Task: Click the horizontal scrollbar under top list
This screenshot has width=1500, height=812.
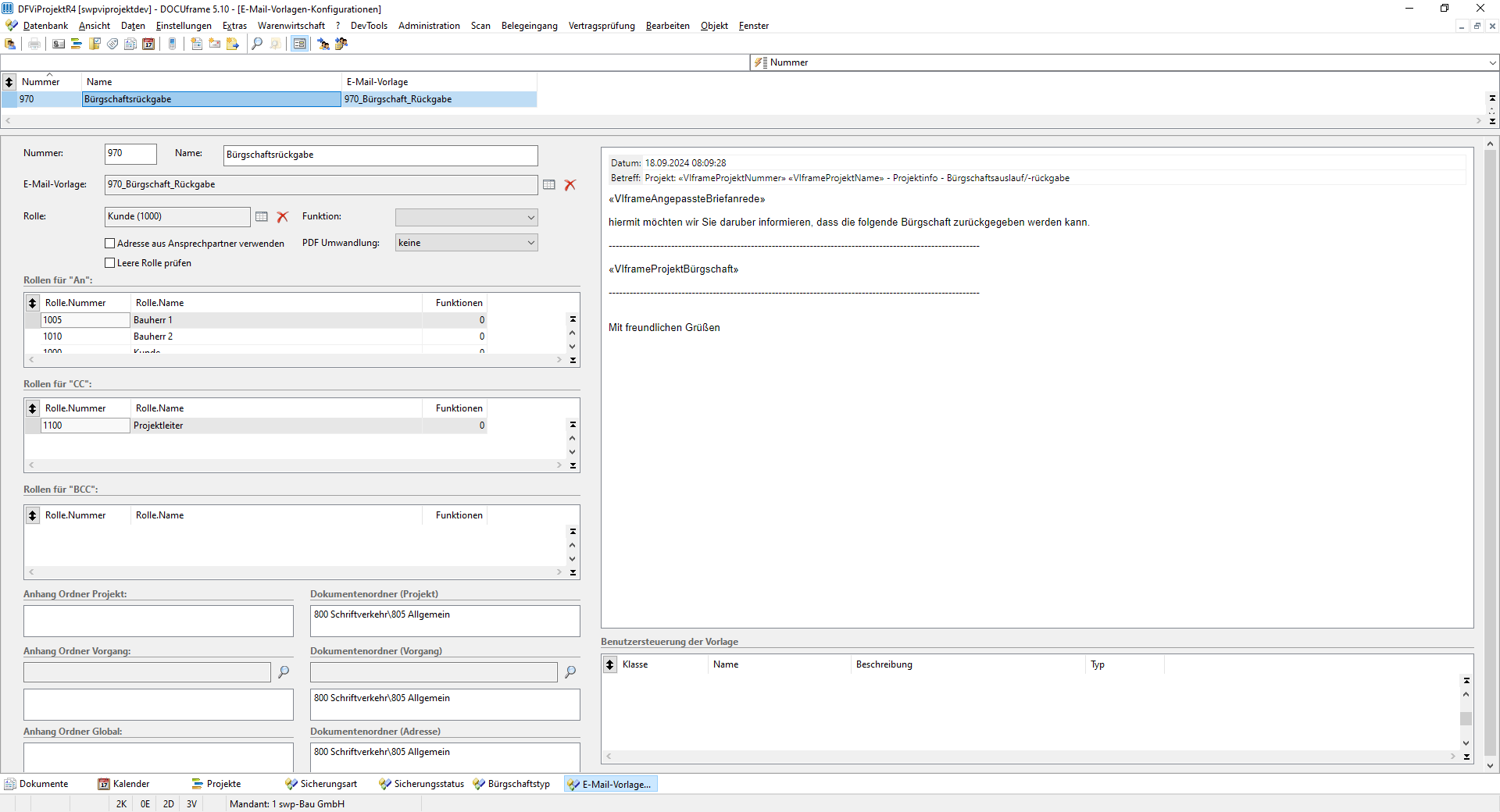Action: [x=743, y=121]
